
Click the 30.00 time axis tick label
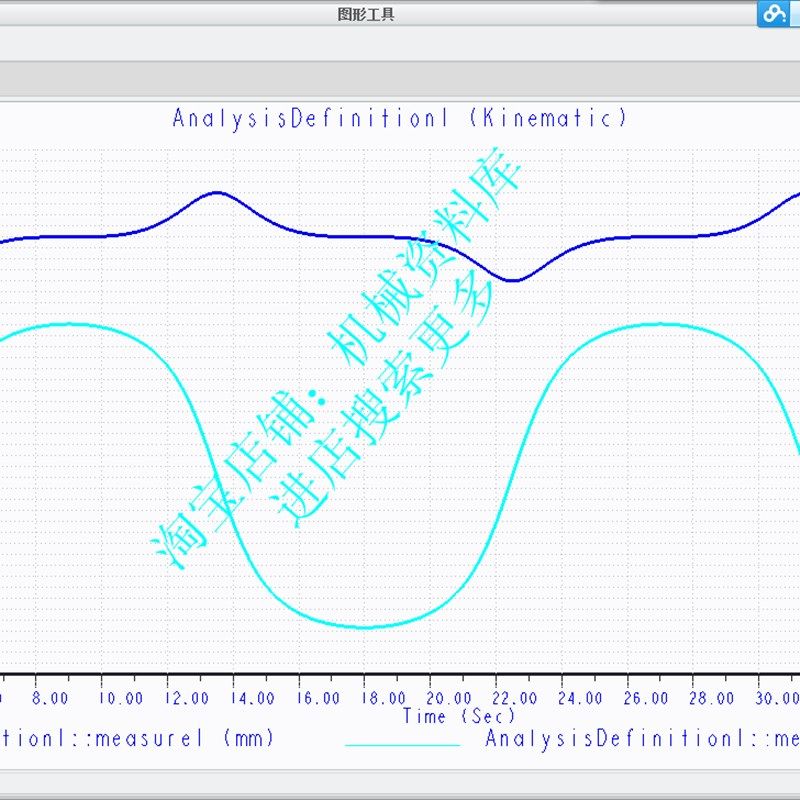pos(777,698)
